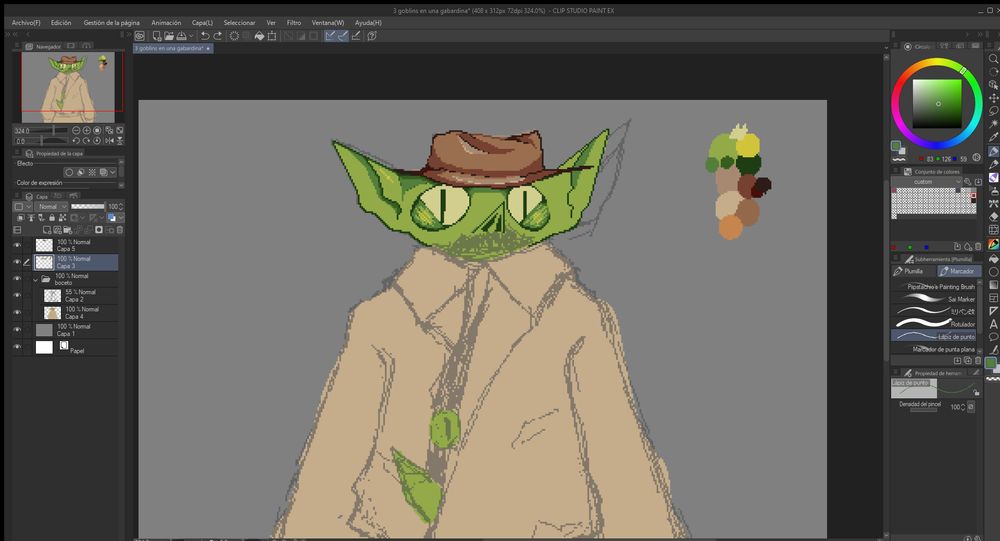Screen dimensions: 1000x541
Task: Click the tone effect dotted icon
Action: pyautogui.click(x=92, y=172)
